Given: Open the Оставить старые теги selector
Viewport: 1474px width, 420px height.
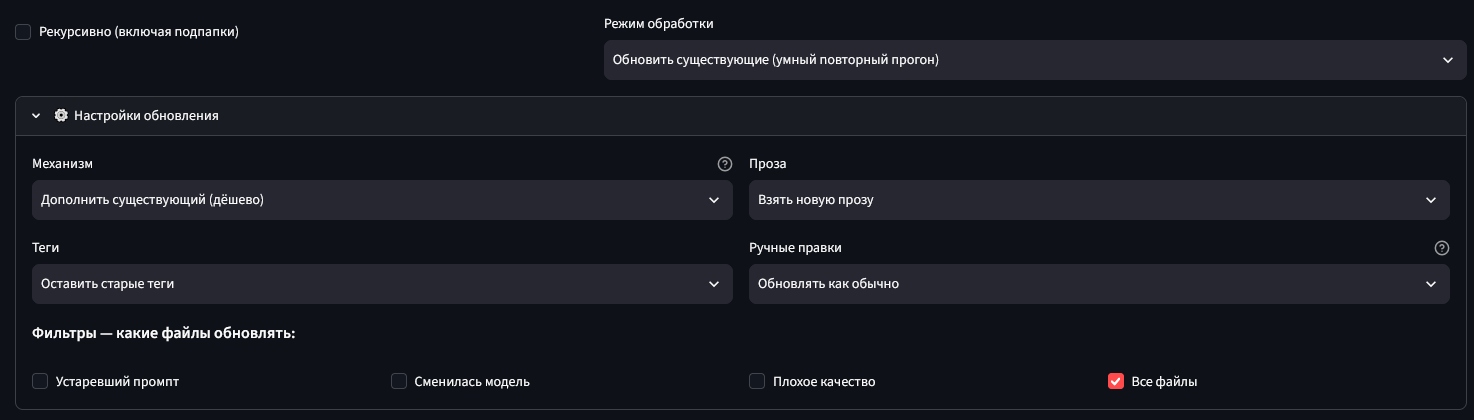Looking at the screenshot, I should pos(382,284).
